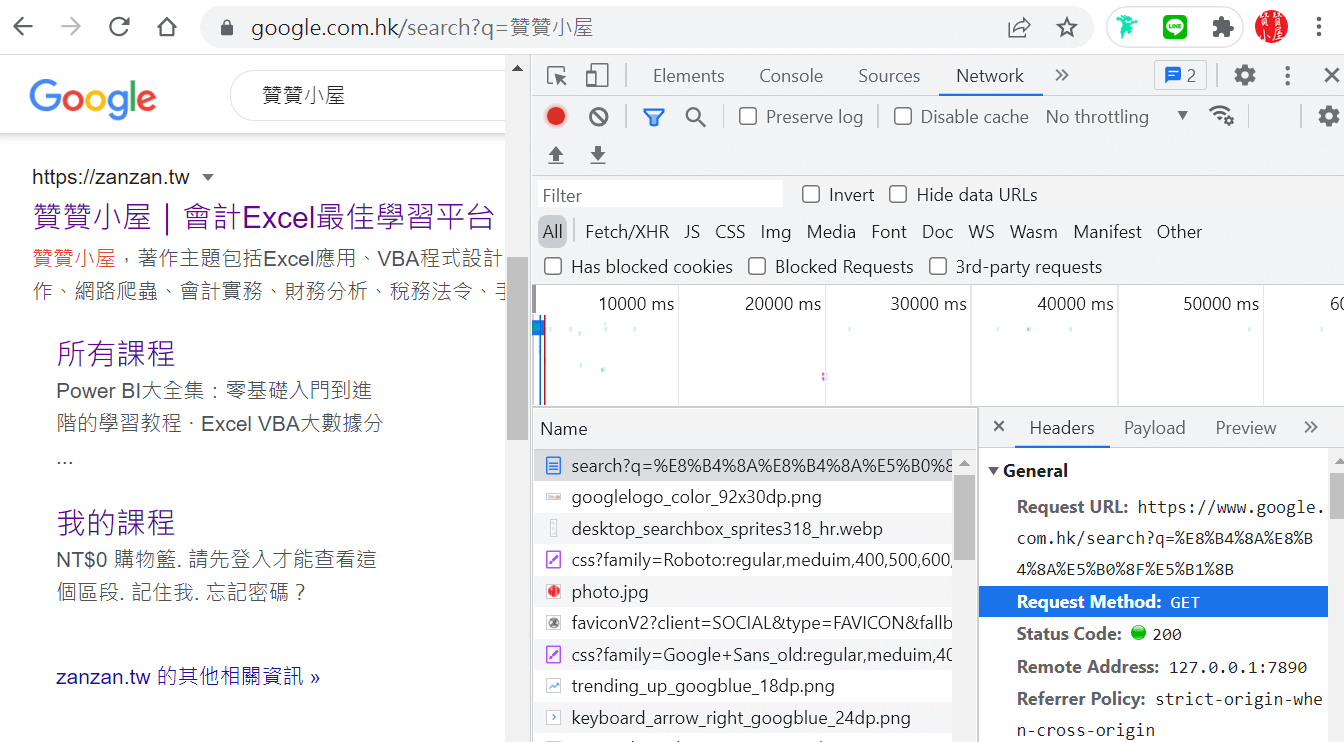This screenshot has width=1344, height=742.
Task: Collapse the General headers section
Action: pyautogui.click(x=994, y=471)
